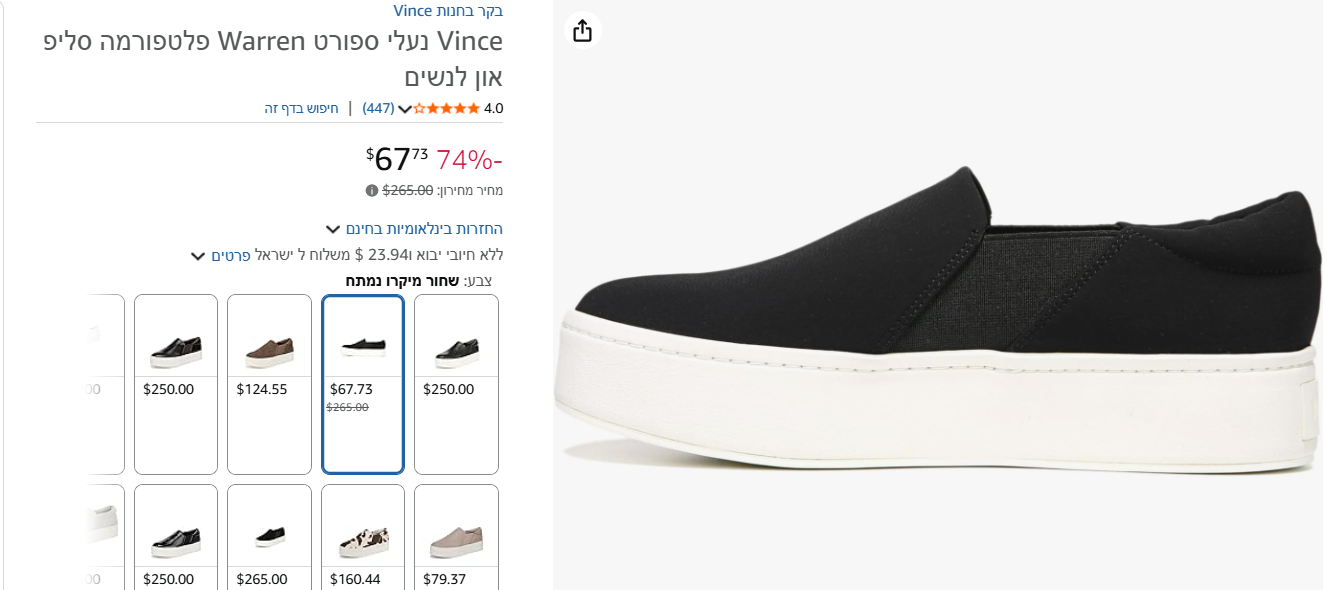This screenshot has height=590, width=1325.
Task: Click the $67.73 current price
Action: (x=397, y=159)
